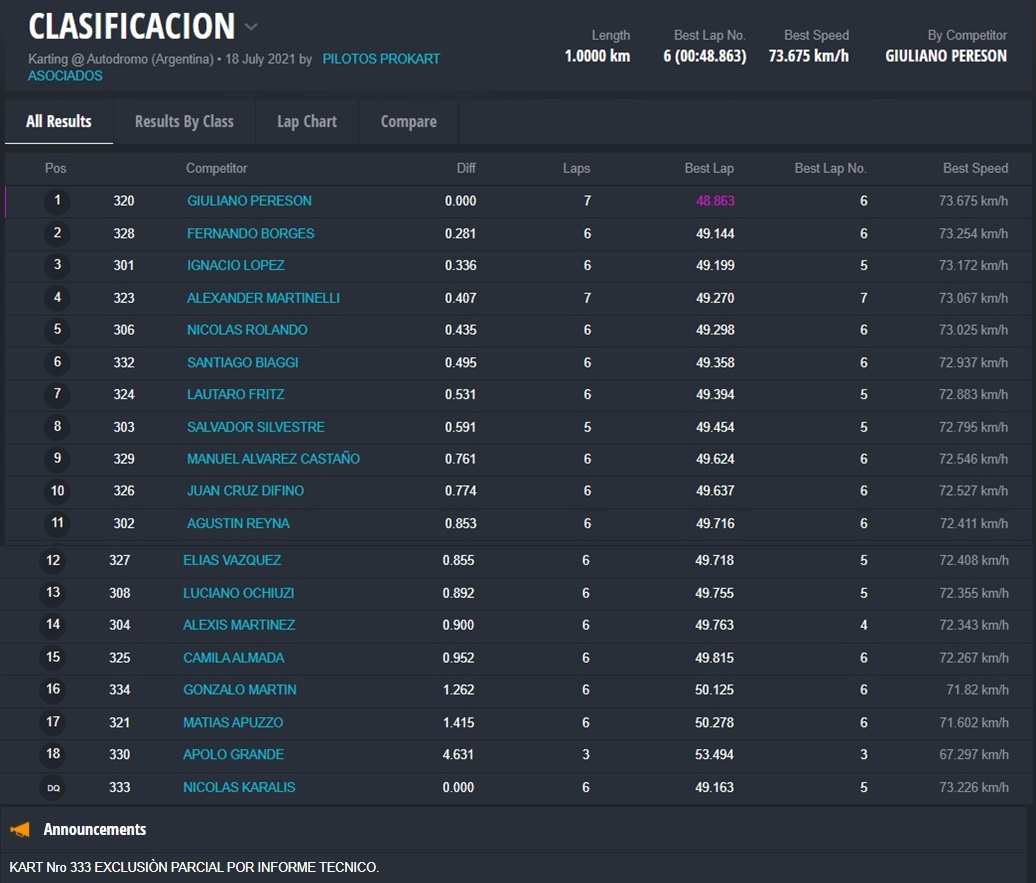Viewport: 1036px width, 883px height.
Task: Expand the chevron next to CLASIFICACION title
Action: click(x=251, y=27)
